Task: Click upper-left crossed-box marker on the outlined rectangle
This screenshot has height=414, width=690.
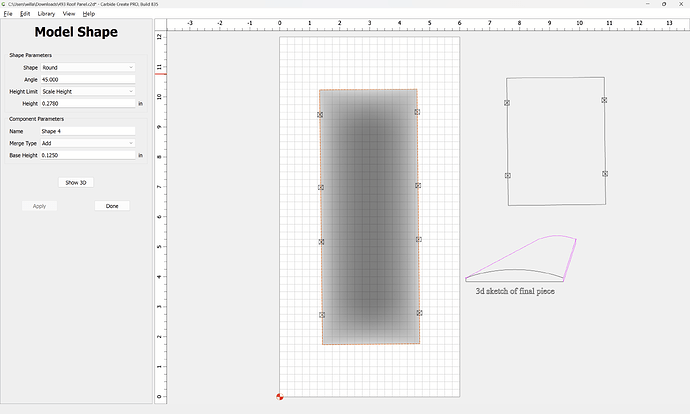Action: coord(507,103)
